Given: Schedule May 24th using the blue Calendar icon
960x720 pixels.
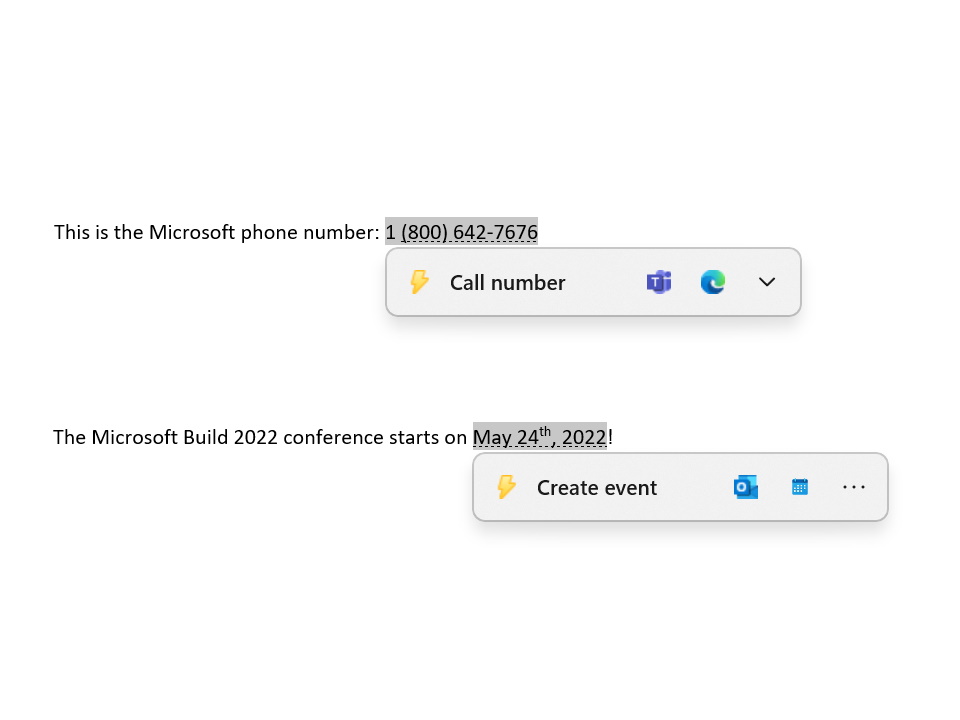Looking at the screenshot, I should coord(800,487).
